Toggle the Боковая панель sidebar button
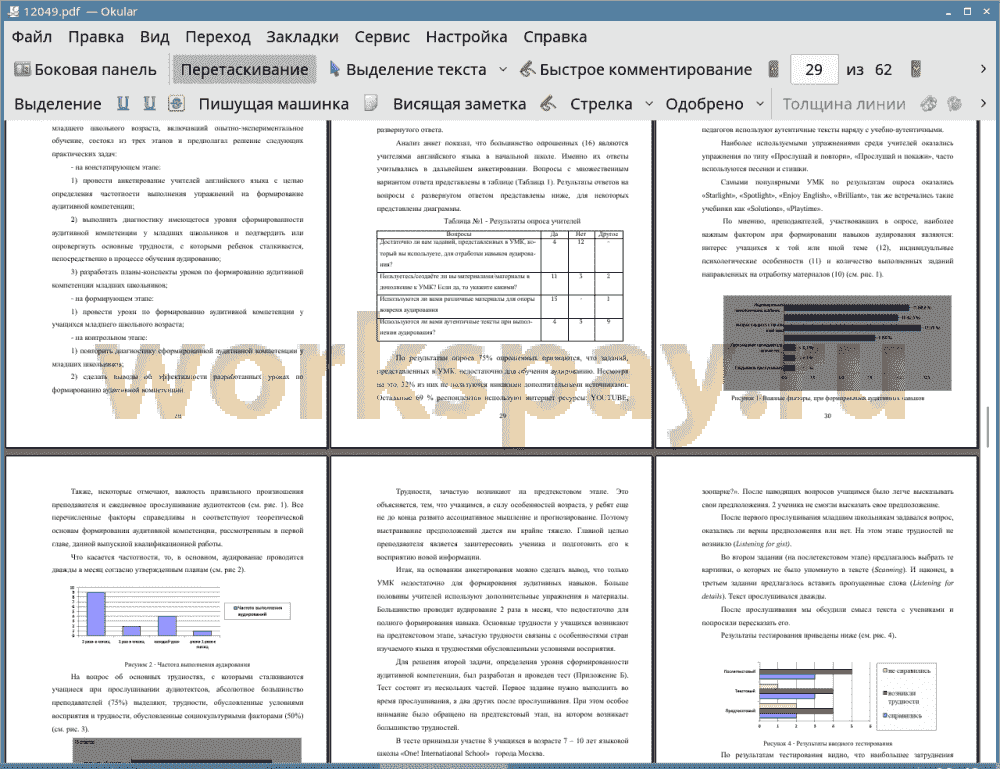1000x769 pixels. tap(85, 70)
